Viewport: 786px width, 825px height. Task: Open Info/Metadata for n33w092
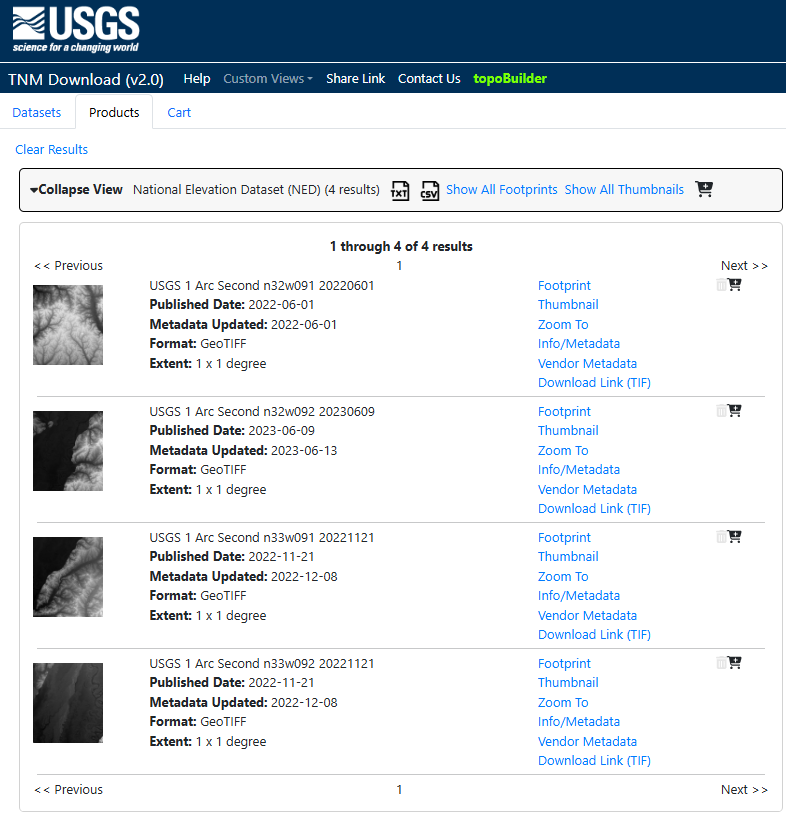pos(579,722)
